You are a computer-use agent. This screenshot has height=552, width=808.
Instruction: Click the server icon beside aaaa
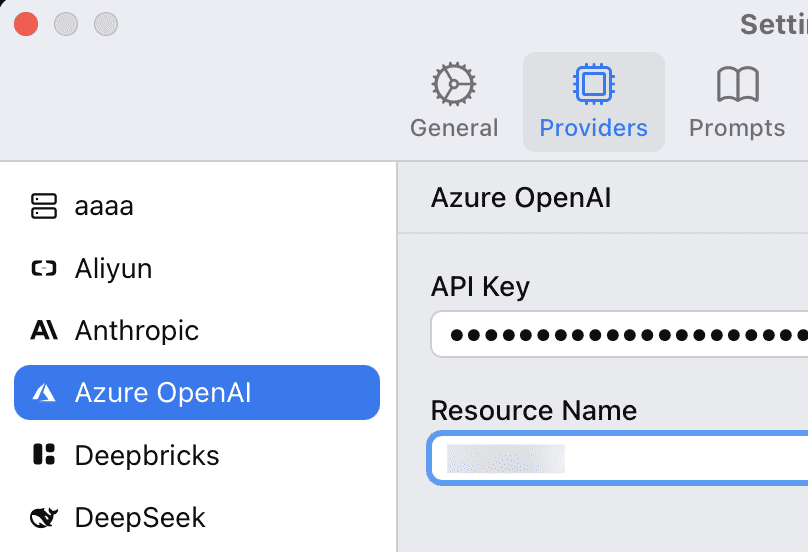[x=44, y=206]
